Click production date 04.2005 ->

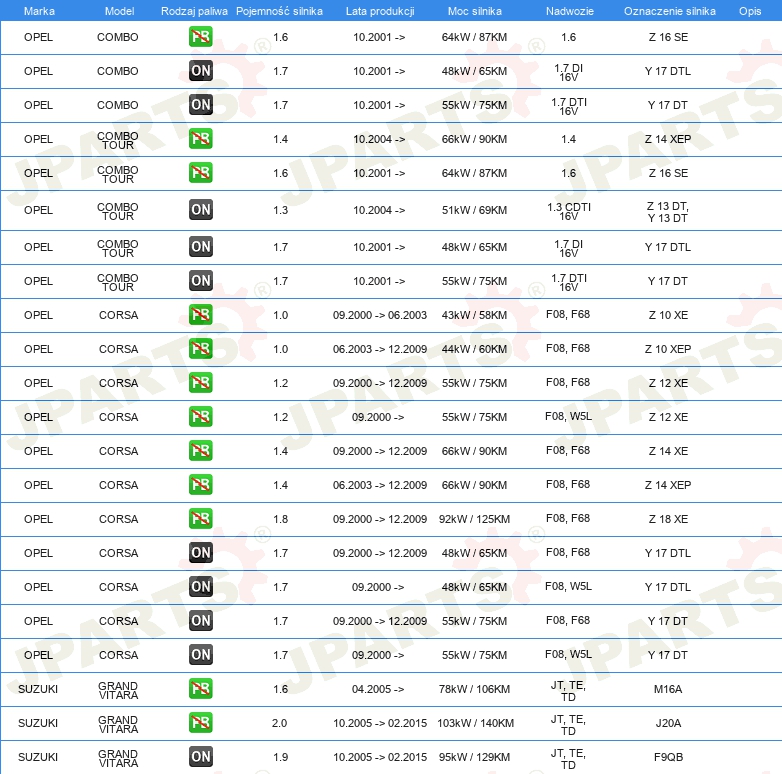(x=378, y=689)
